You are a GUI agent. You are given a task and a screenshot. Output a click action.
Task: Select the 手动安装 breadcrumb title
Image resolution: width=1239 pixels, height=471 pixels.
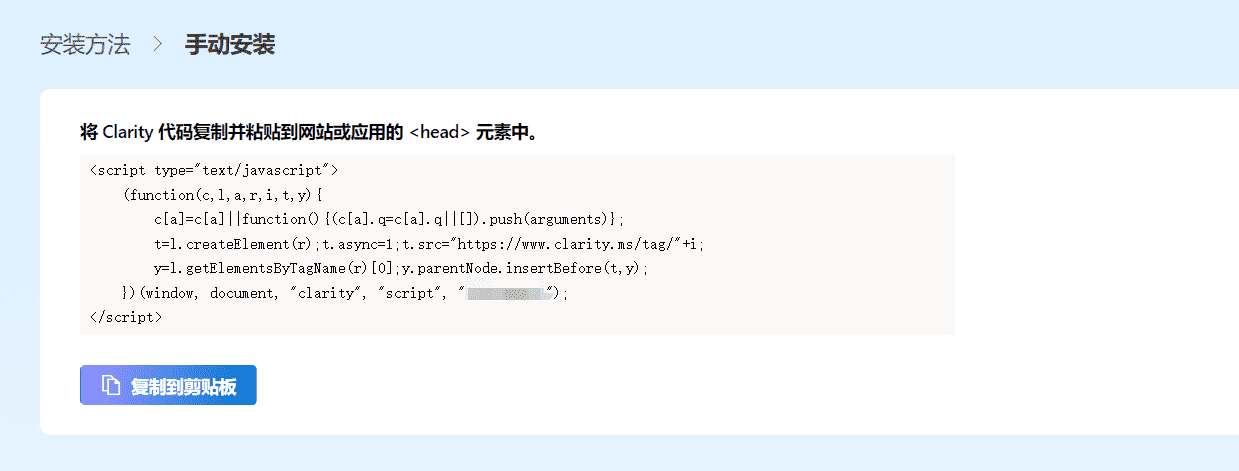click(230, 45)
